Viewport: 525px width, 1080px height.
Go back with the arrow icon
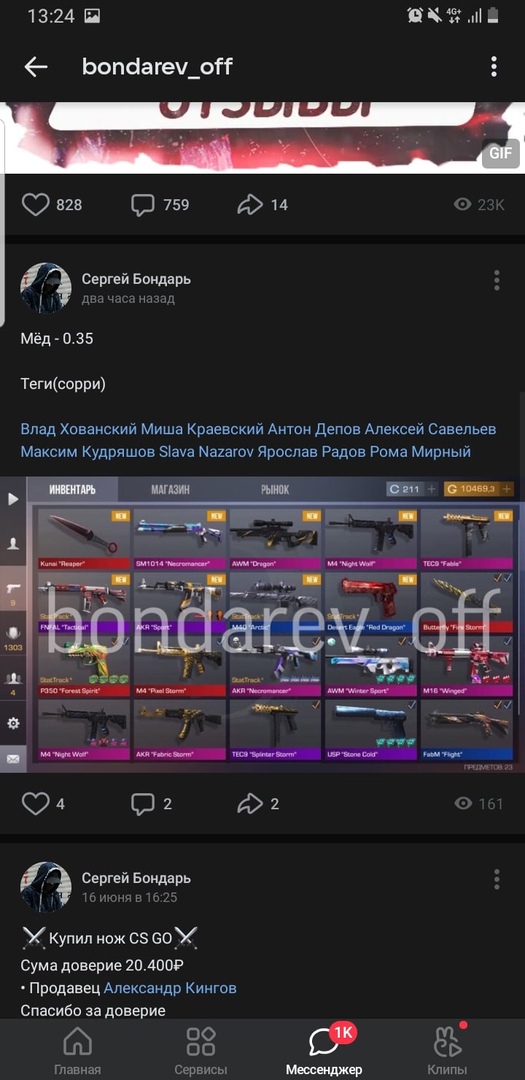pyautogui.click(x=36, y=67)
